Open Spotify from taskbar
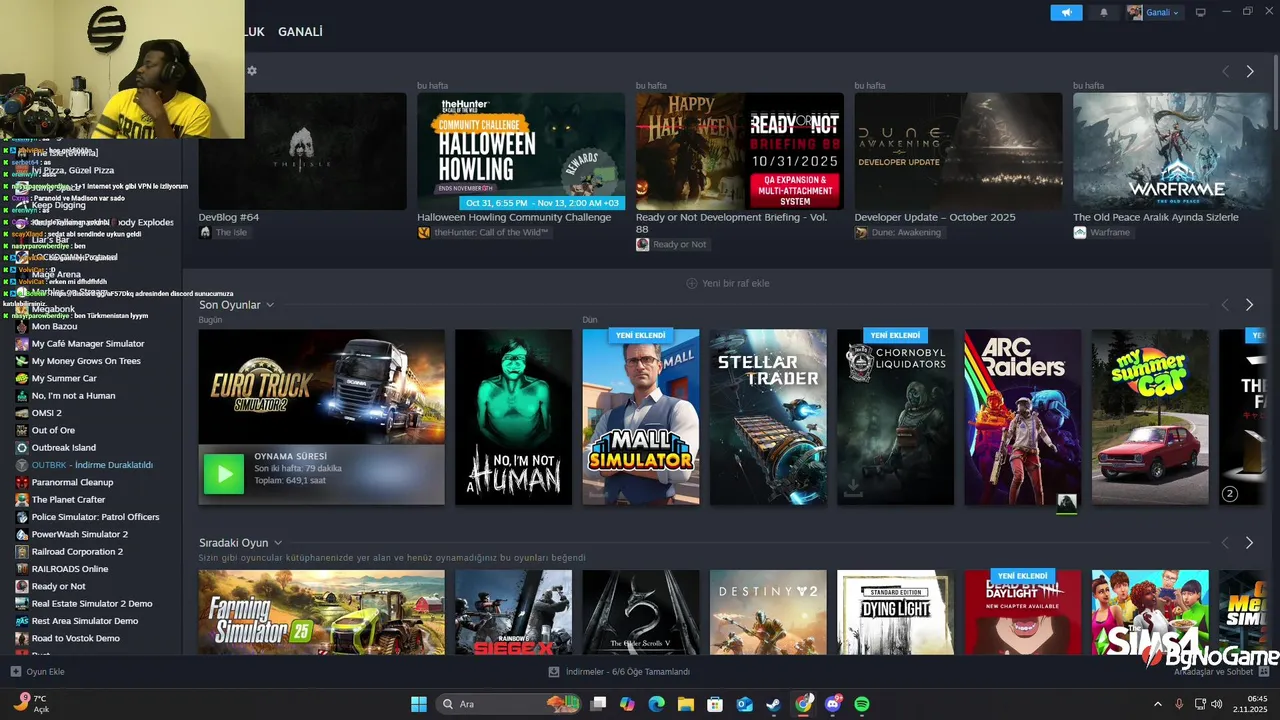Viewport: 1280px width, 720px height. pyautogui.click(x=862, y=704)
